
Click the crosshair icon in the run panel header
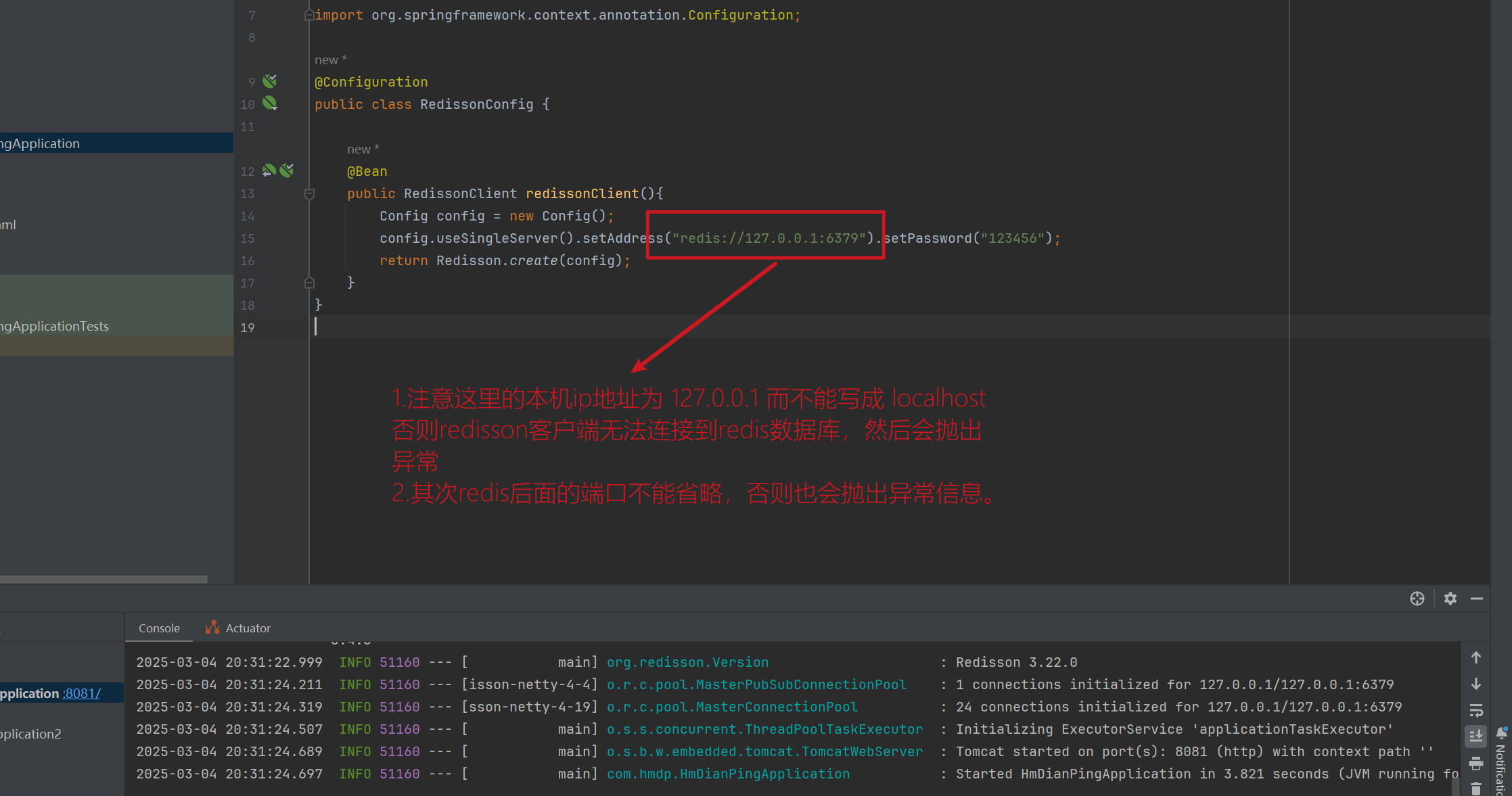coord(1417,599)
